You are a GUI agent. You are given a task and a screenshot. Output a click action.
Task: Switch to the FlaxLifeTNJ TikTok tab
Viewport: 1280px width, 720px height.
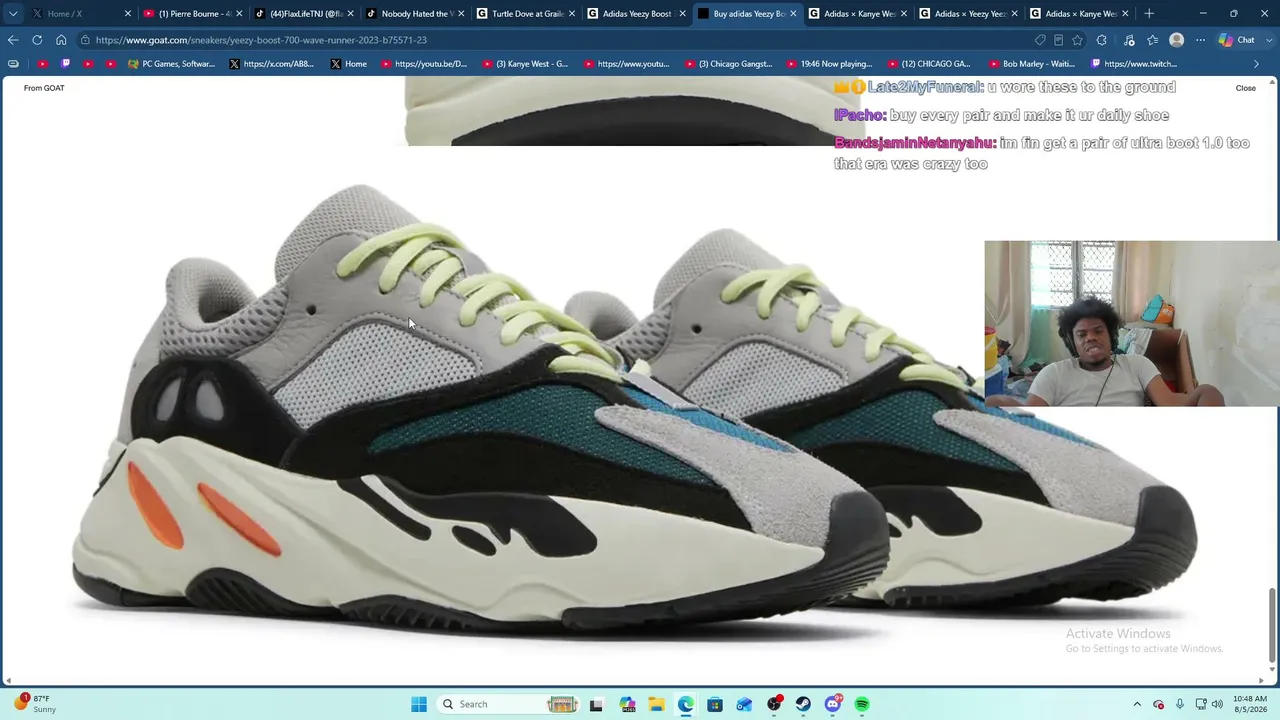tap(304, 14)
